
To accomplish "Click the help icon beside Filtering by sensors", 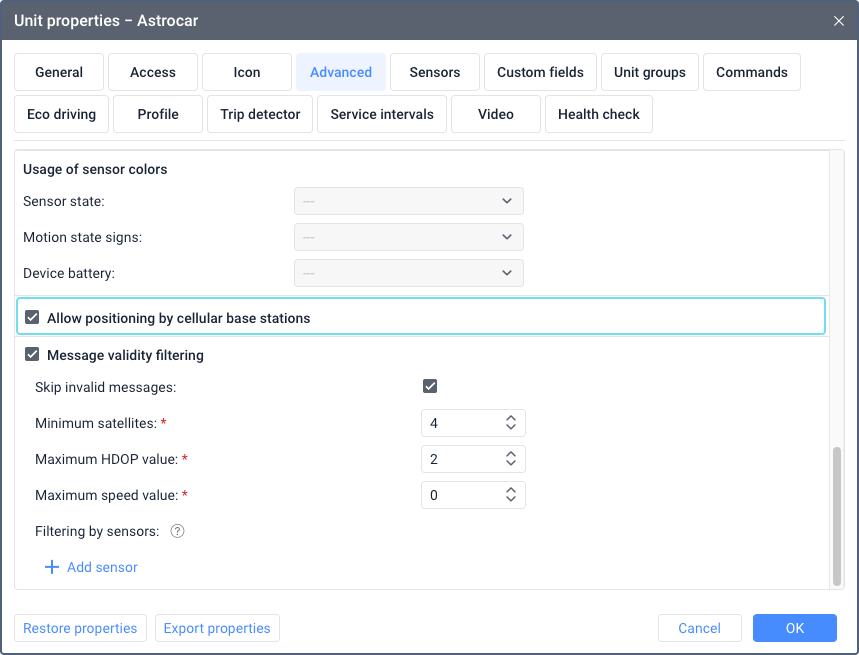I will [x=177, y=531].
